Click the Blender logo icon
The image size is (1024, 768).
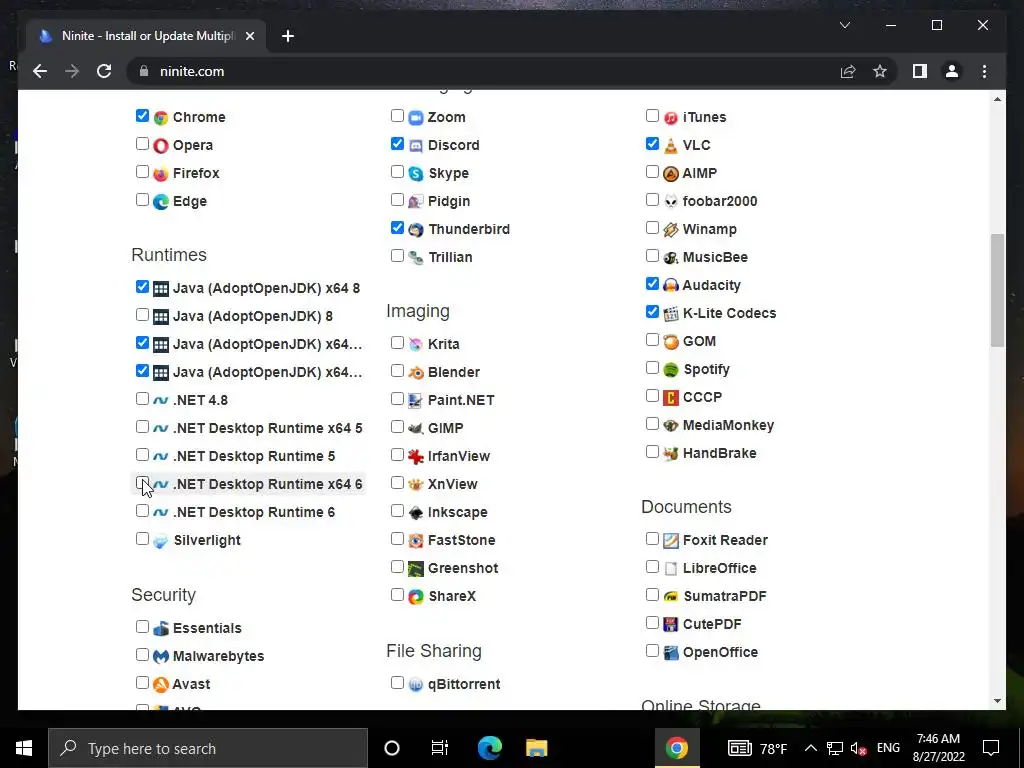(x=416, y=373)
